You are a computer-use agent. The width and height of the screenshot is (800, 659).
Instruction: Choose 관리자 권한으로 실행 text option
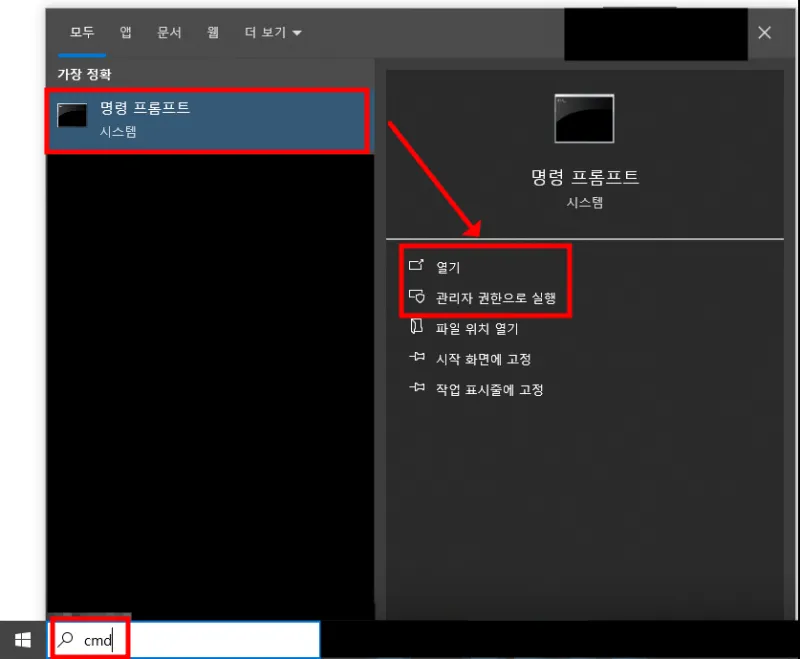click(494, 298)
